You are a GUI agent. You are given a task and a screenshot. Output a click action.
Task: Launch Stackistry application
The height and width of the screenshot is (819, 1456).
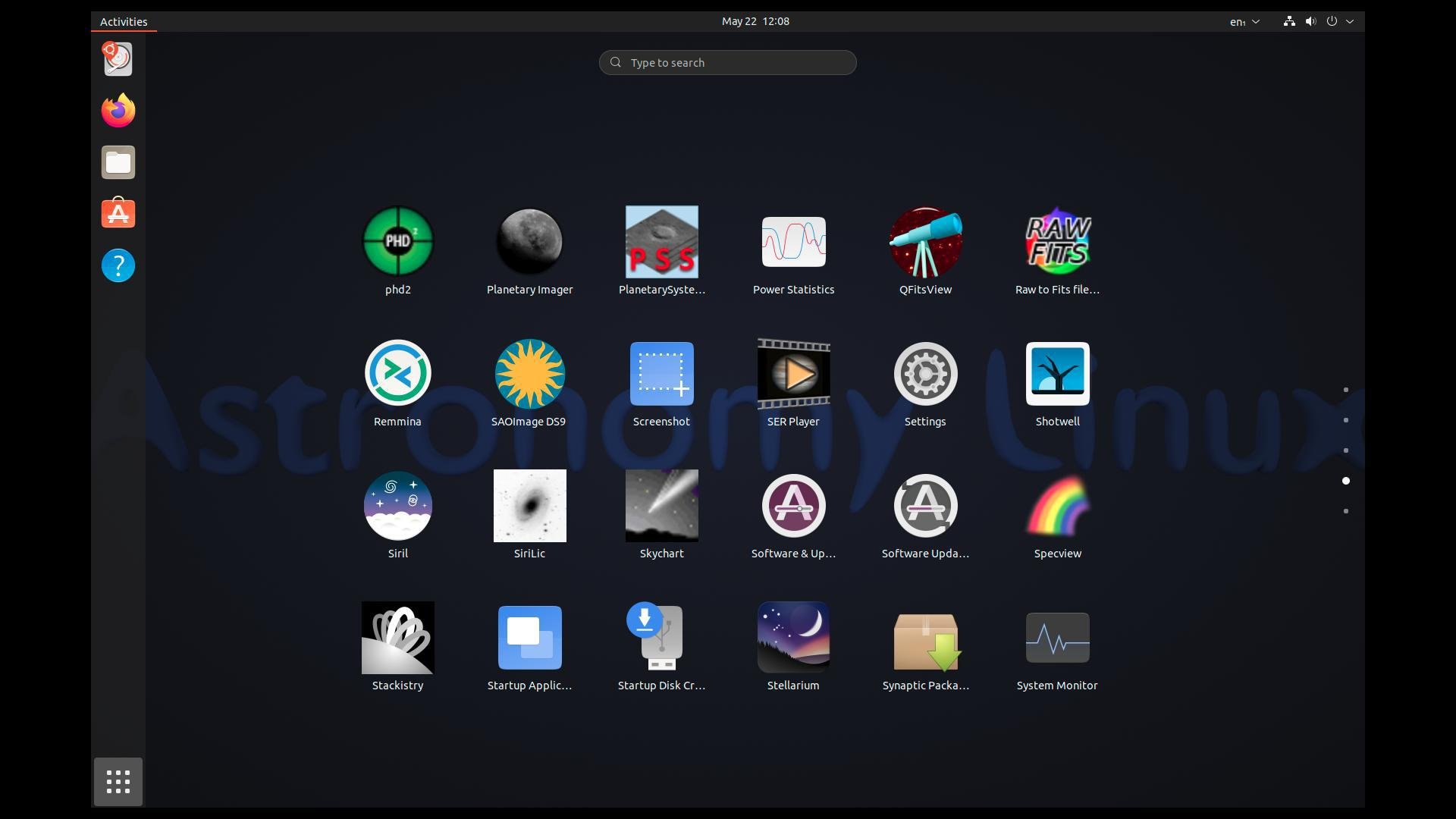[397, 638]
